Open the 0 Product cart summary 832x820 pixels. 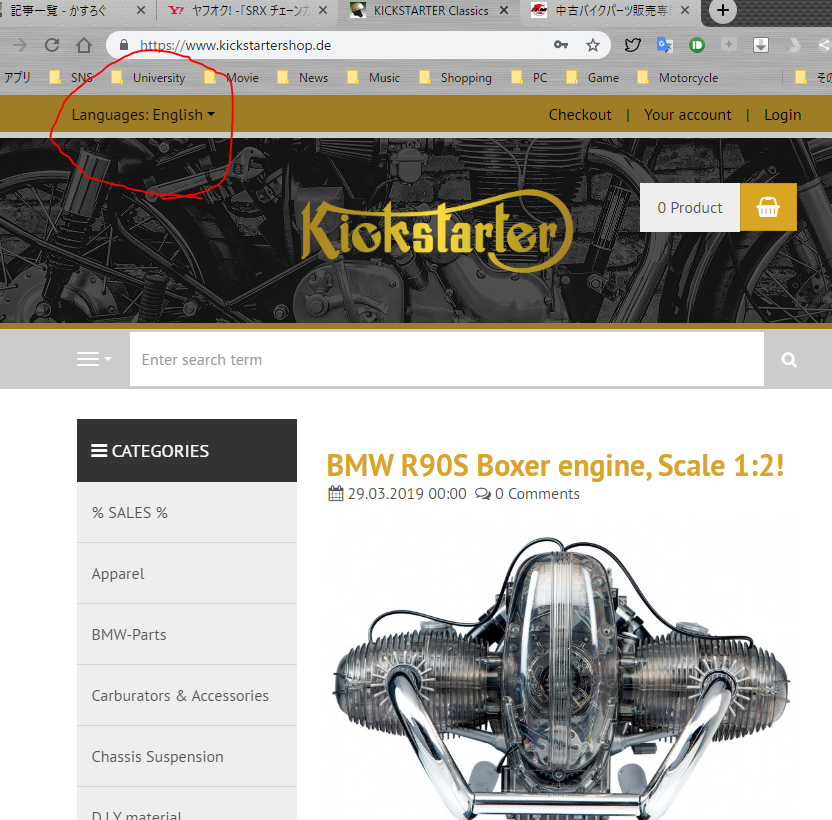(690, 208)
